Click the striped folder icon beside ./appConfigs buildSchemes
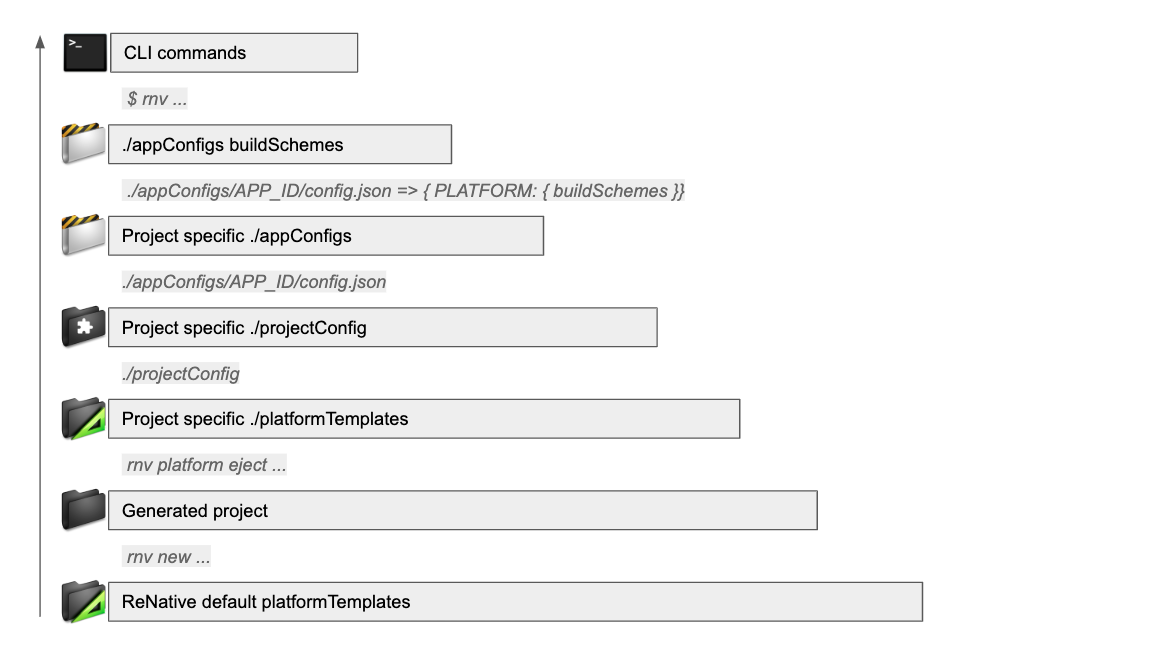 [x=83, y=144]
